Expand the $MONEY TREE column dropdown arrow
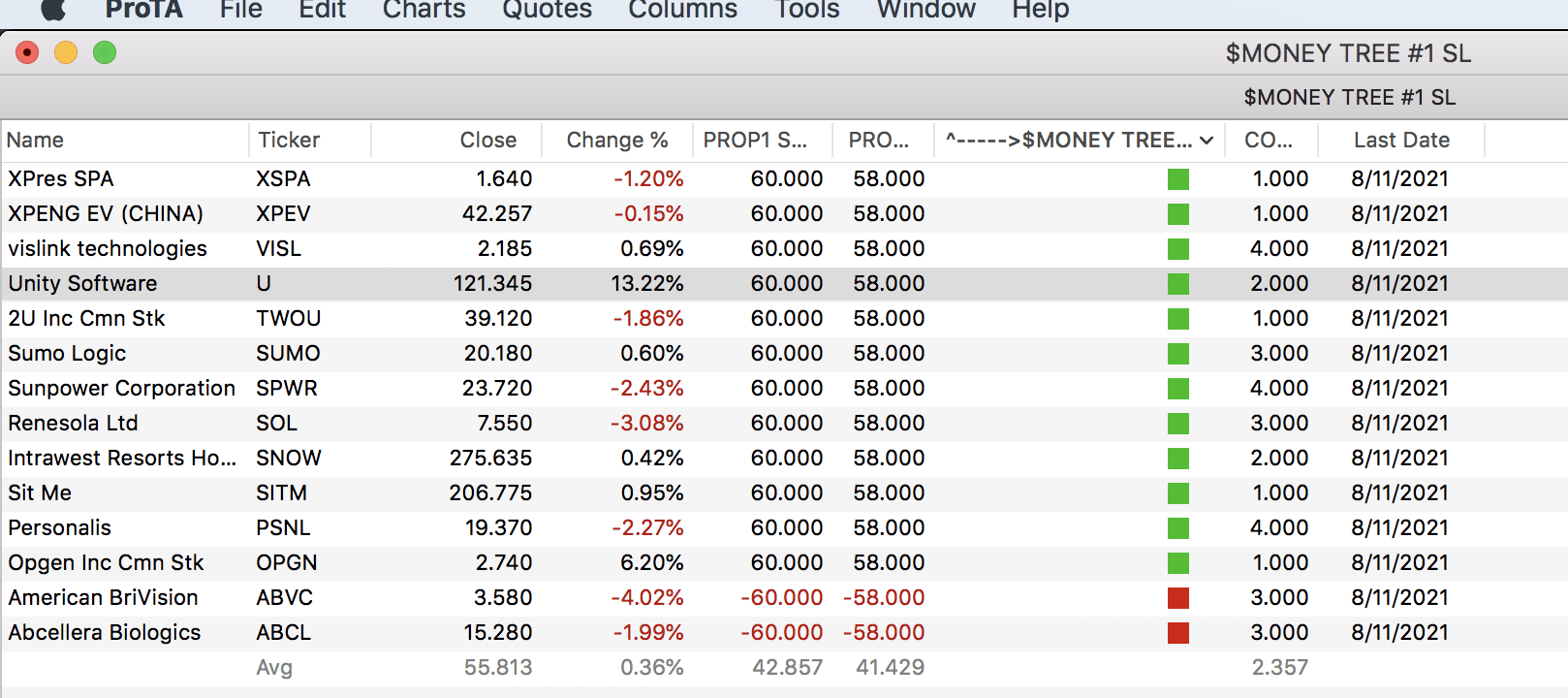 click(1207, 141)
